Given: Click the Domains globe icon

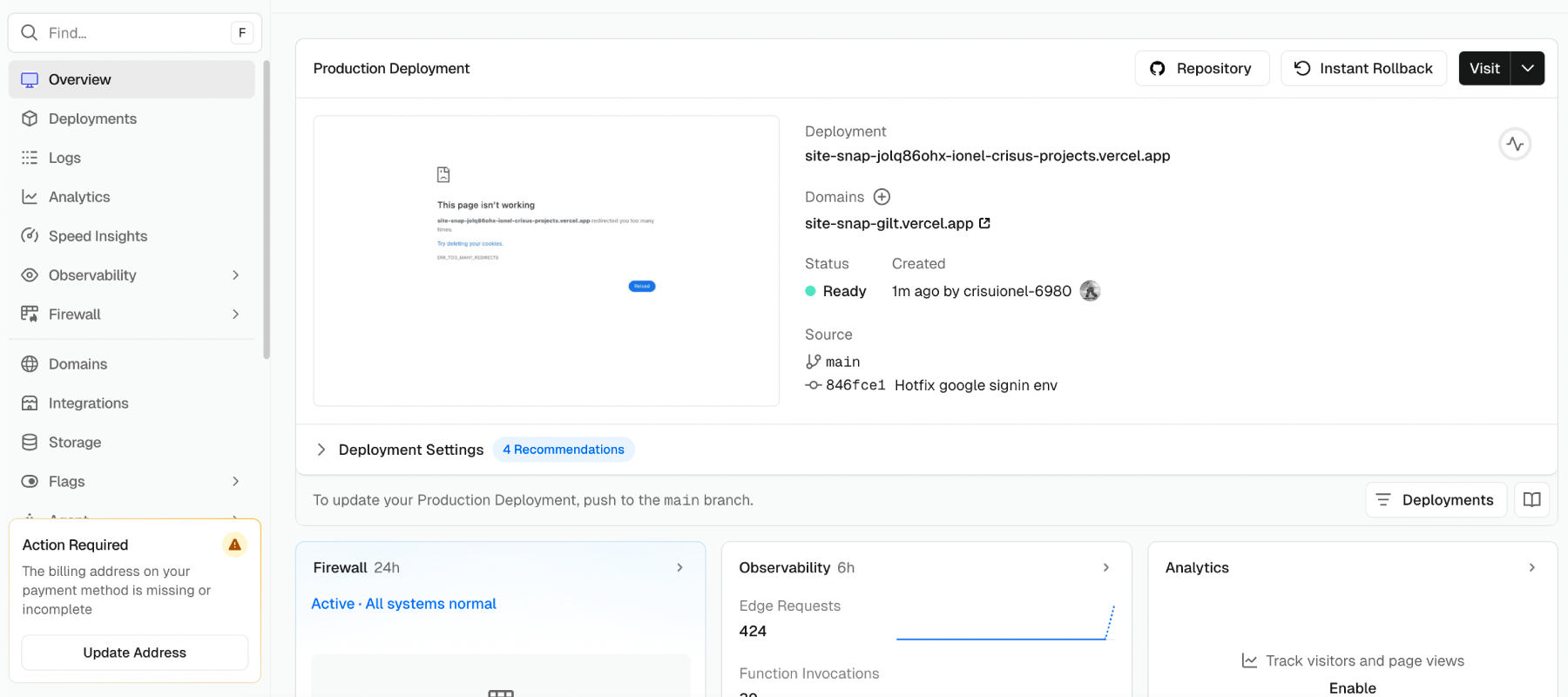Looking at the screenshot, I should coord(30,364).
